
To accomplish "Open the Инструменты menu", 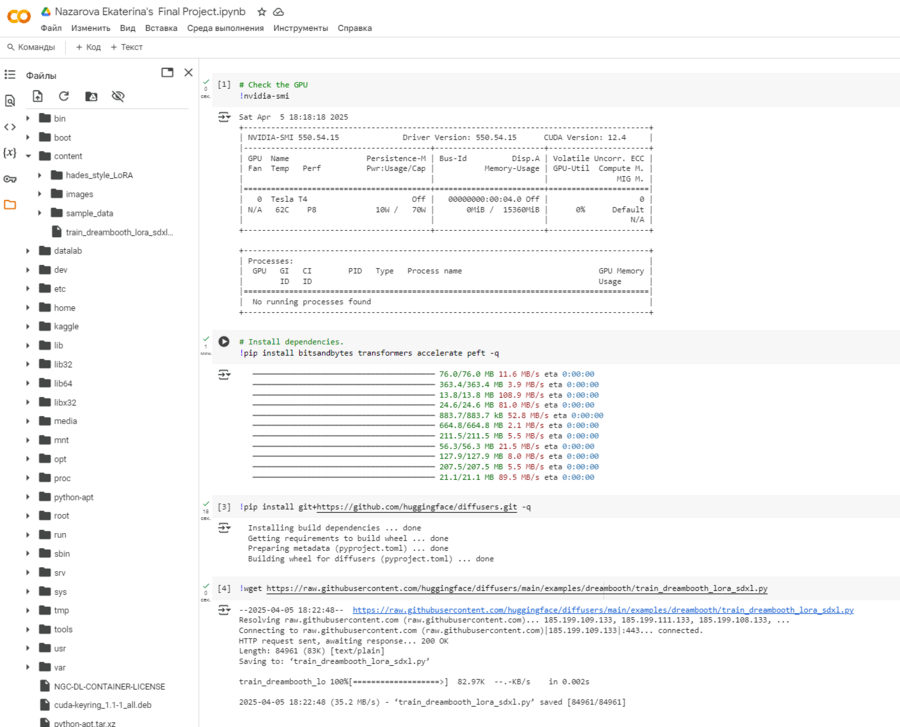I will pyautogui.click(x=300, y=29).
